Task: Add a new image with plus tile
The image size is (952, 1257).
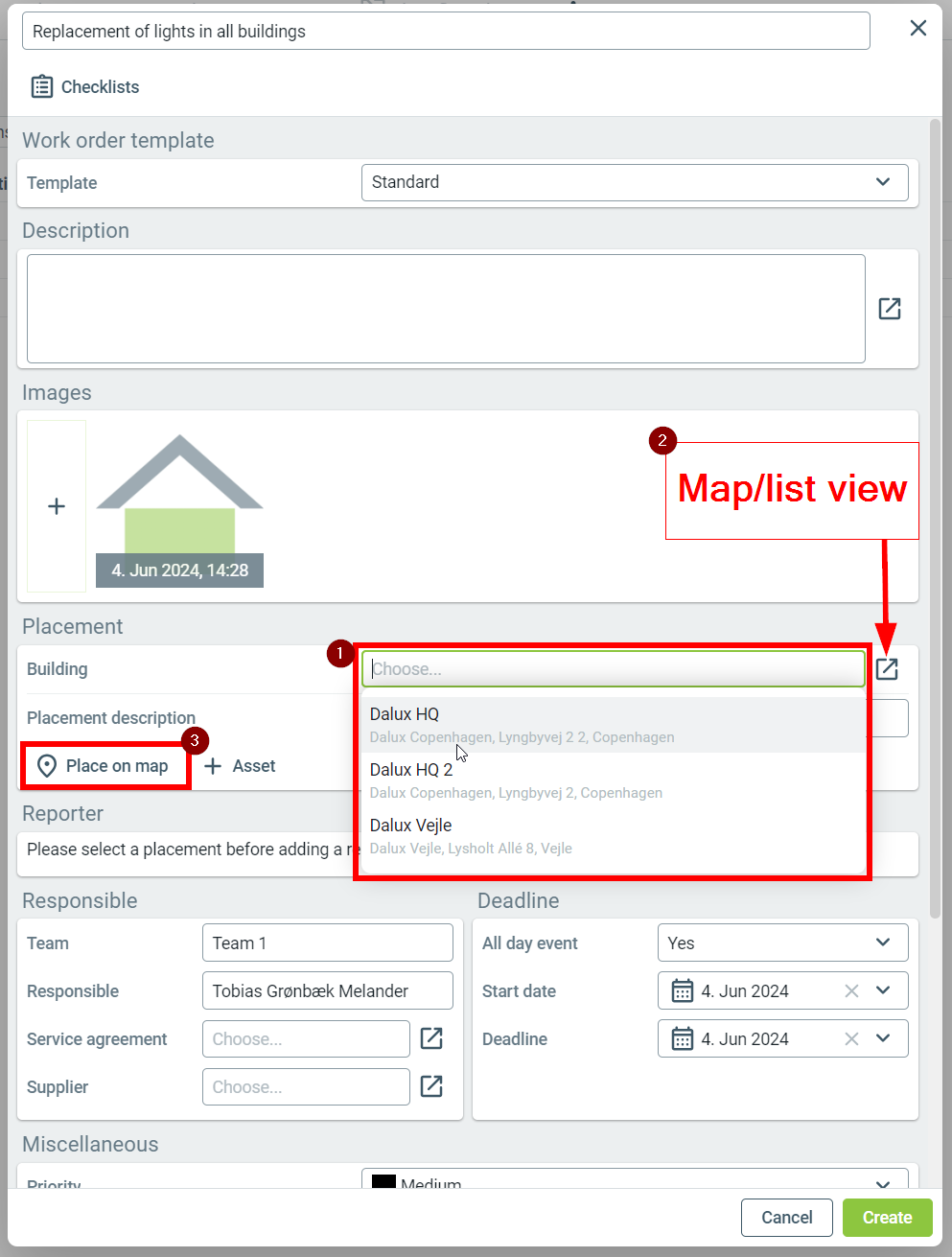Action: click(x=57, y=506)
